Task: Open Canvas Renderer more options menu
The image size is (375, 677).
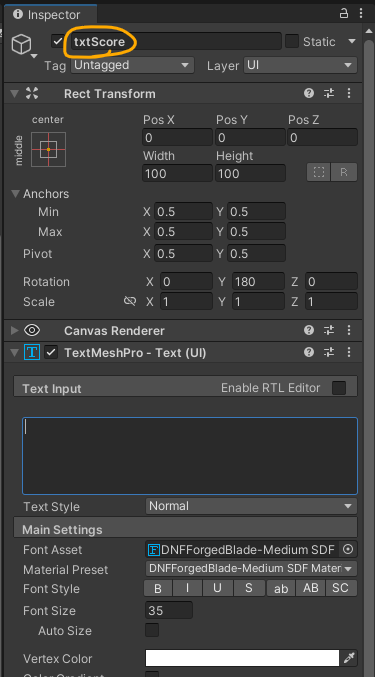Action: [x=349, y=331]
